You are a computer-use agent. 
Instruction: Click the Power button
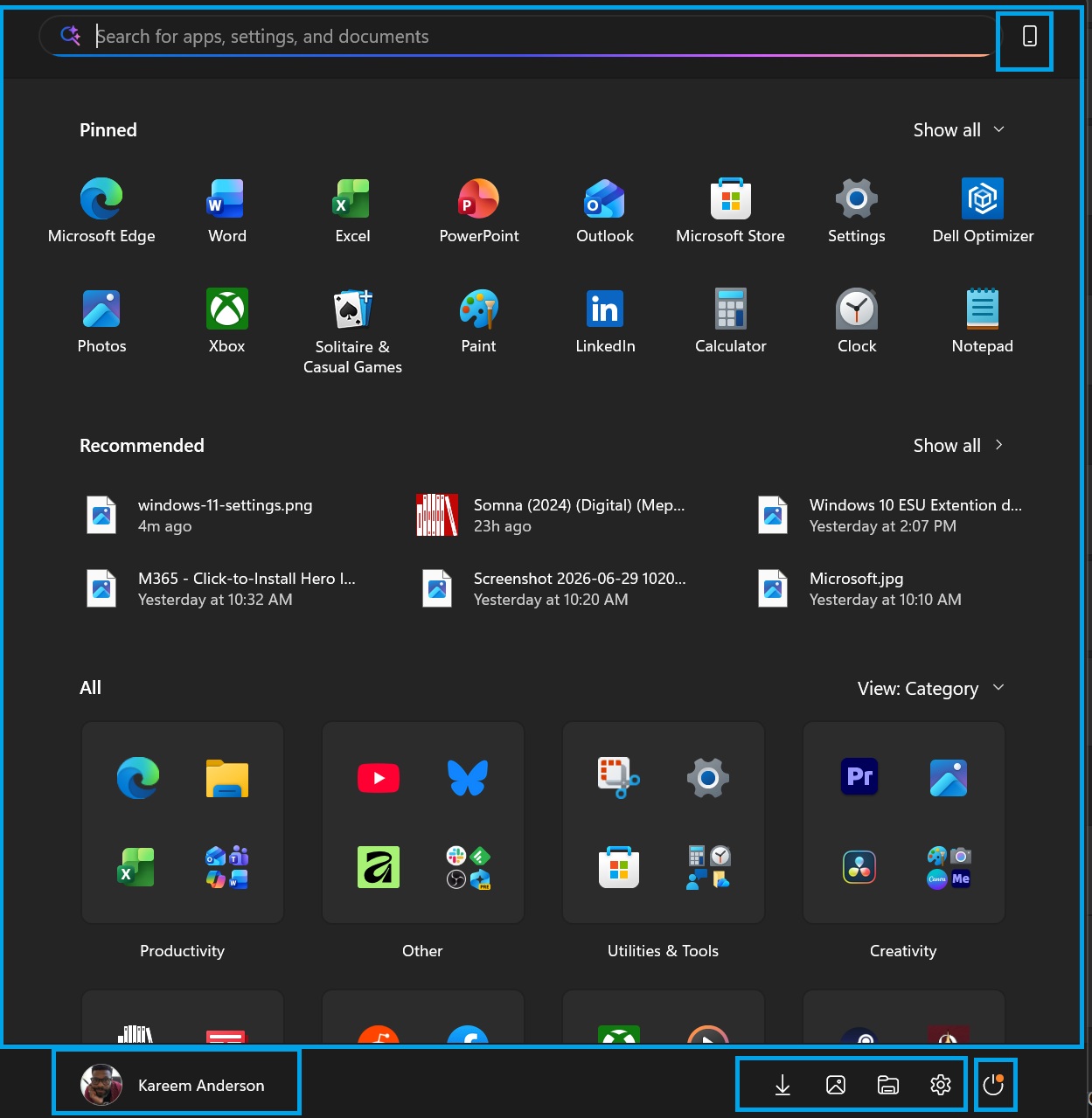tap(994, 1085)
